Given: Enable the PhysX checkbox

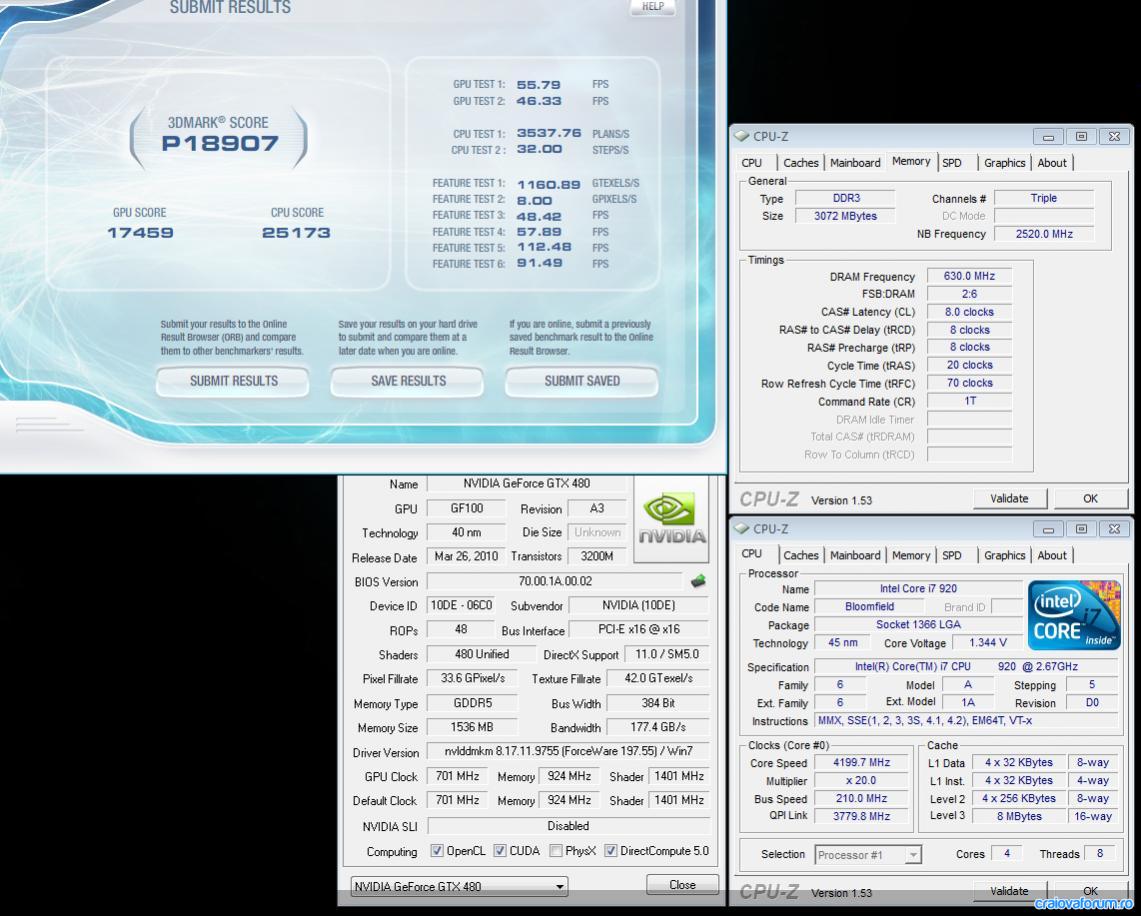Looking at the screenshot, I should [x=556, y=851].
